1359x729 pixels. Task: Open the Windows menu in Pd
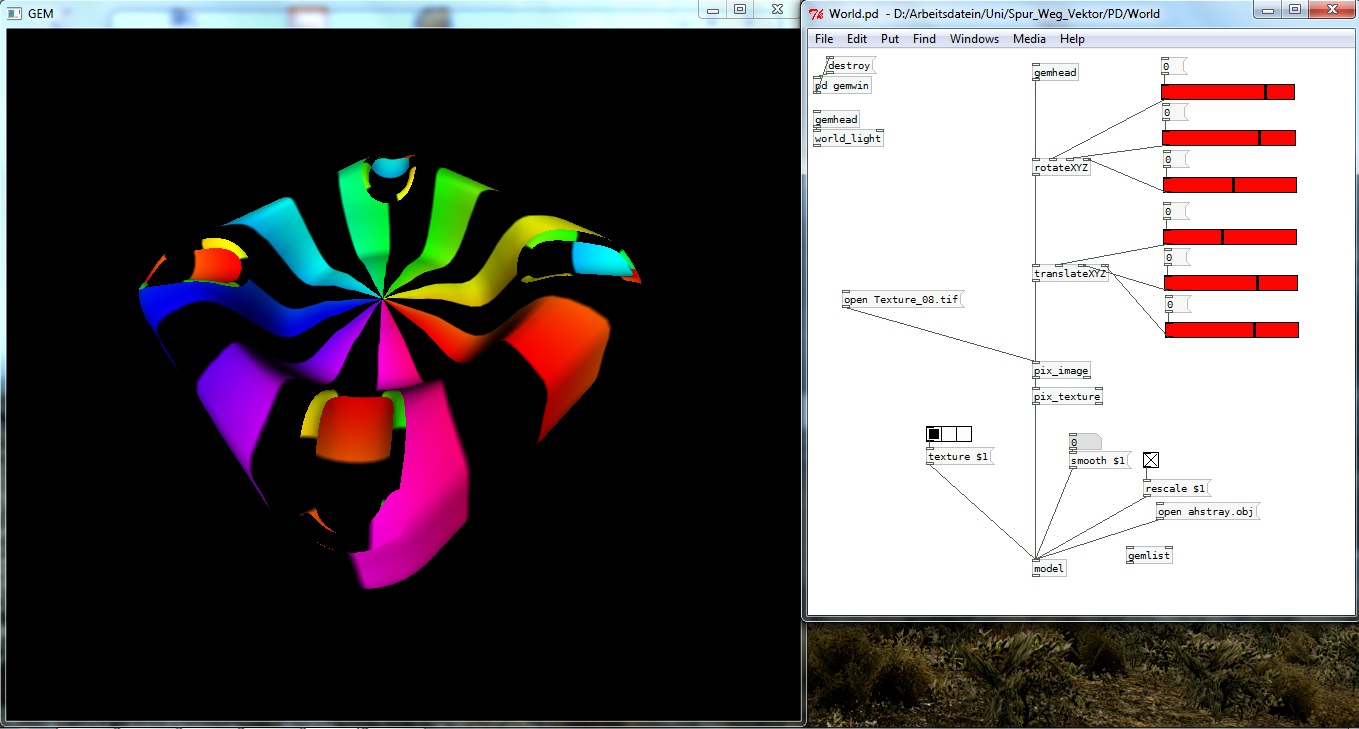pyautogui.click(x=974, y=39)
